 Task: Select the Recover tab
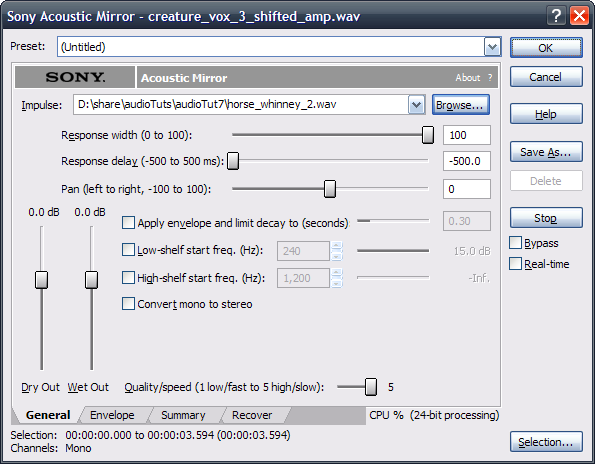pyautogui.click(x=252, y=415)
